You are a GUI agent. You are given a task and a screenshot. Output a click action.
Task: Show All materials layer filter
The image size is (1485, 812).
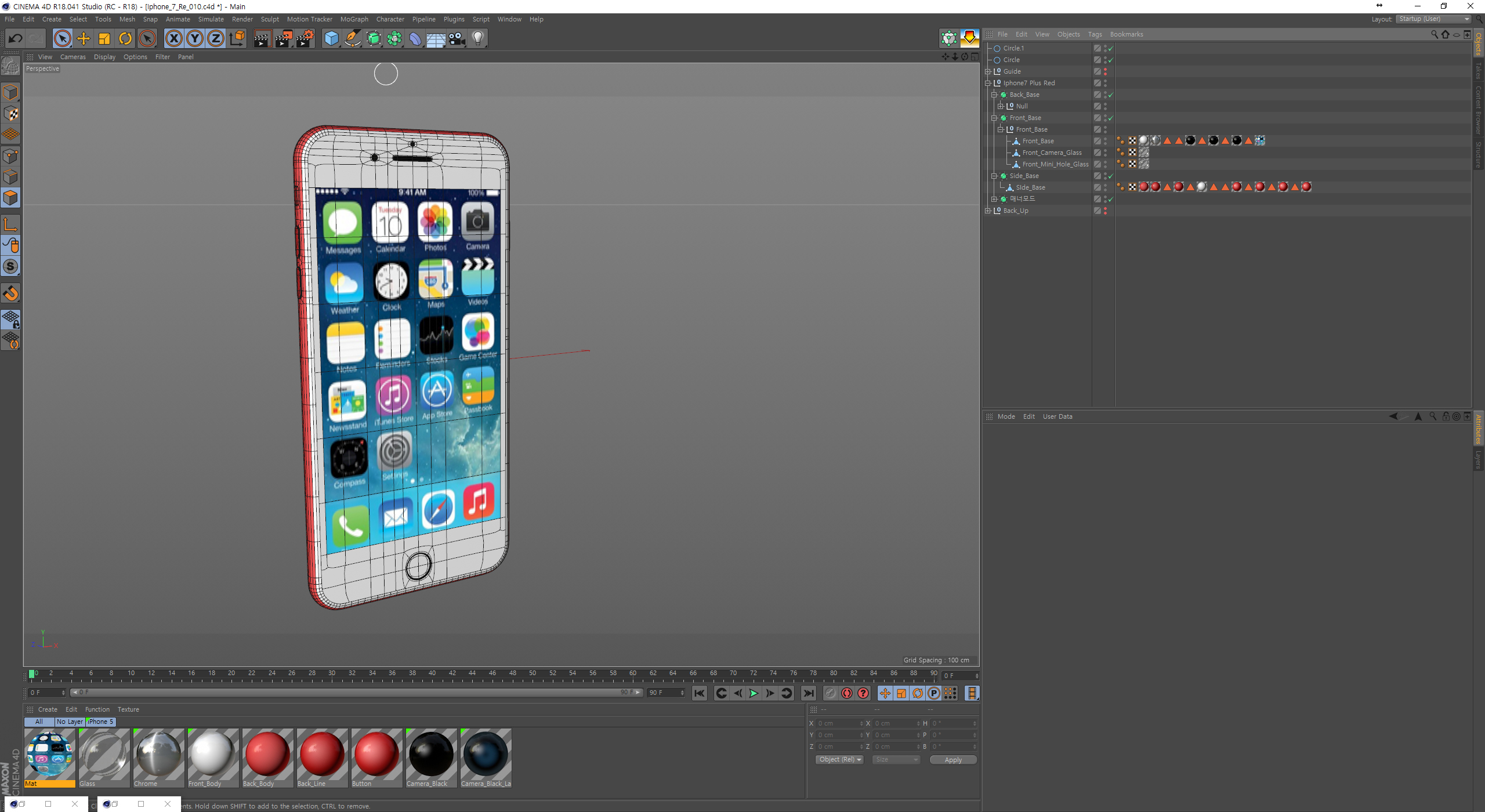tap(39, 722)
